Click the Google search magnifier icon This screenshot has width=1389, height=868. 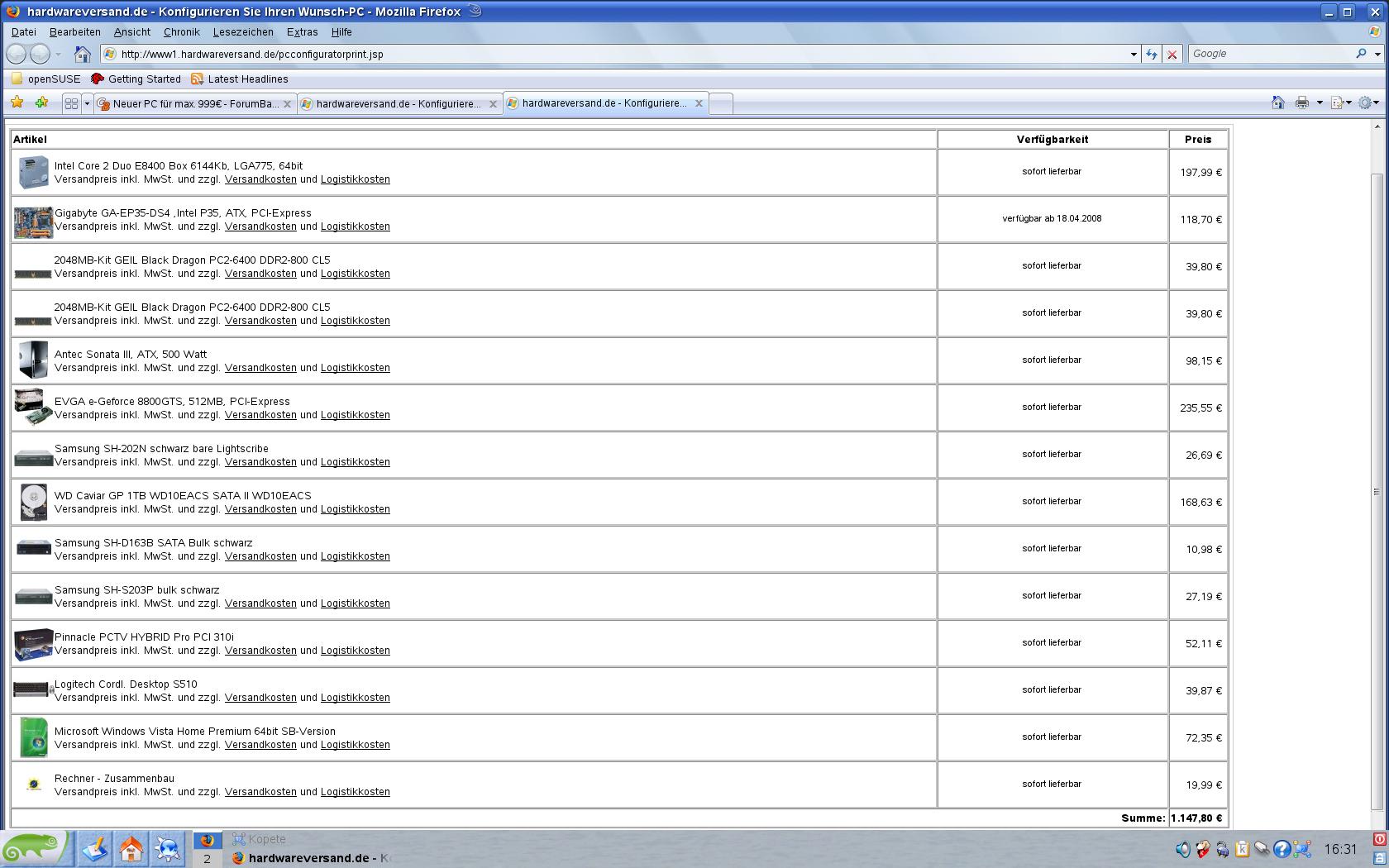click(x=1361, y=54)
